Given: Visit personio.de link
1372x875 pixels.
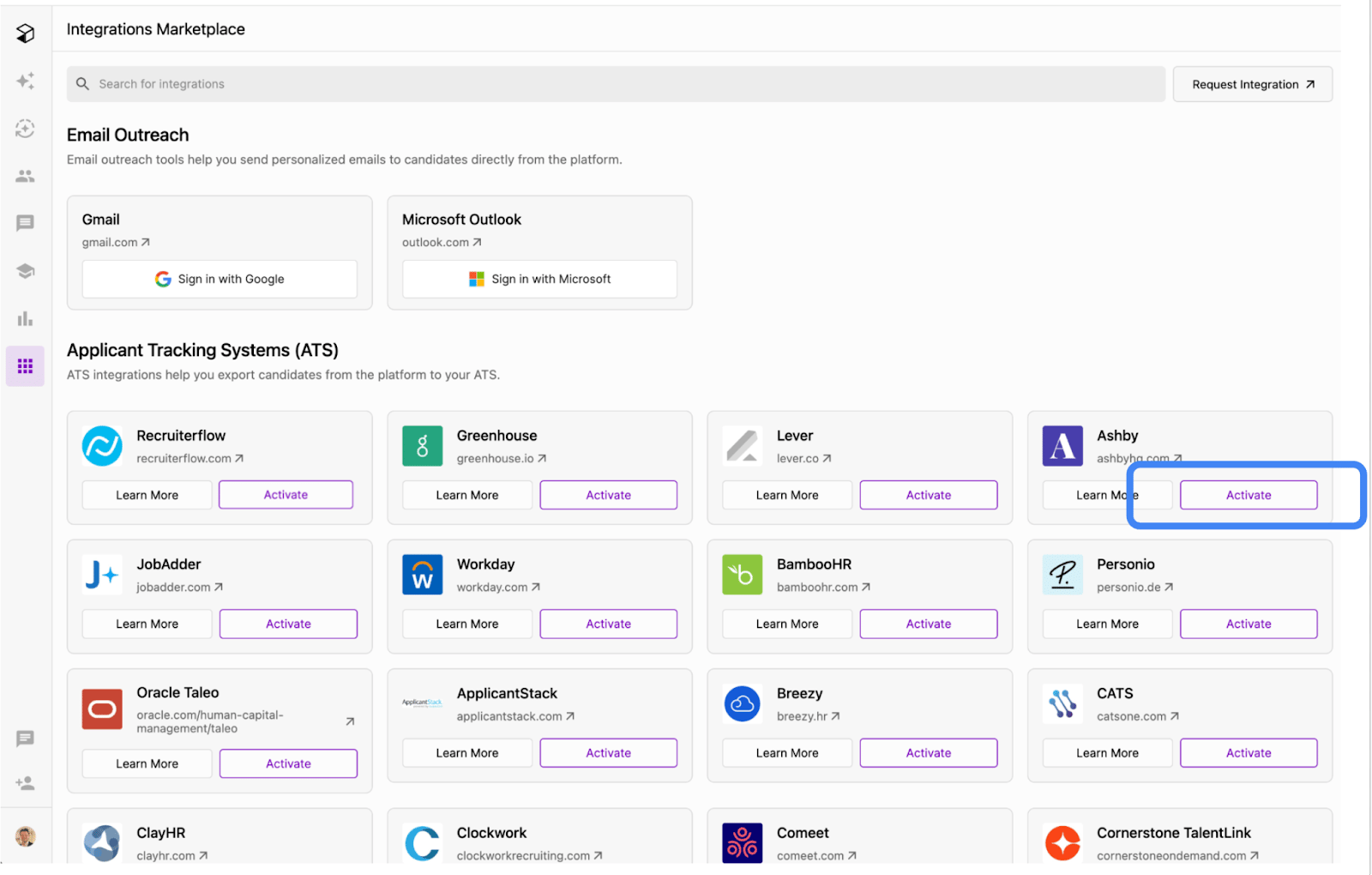Looking at the screenshot, I should [1134, 588].
